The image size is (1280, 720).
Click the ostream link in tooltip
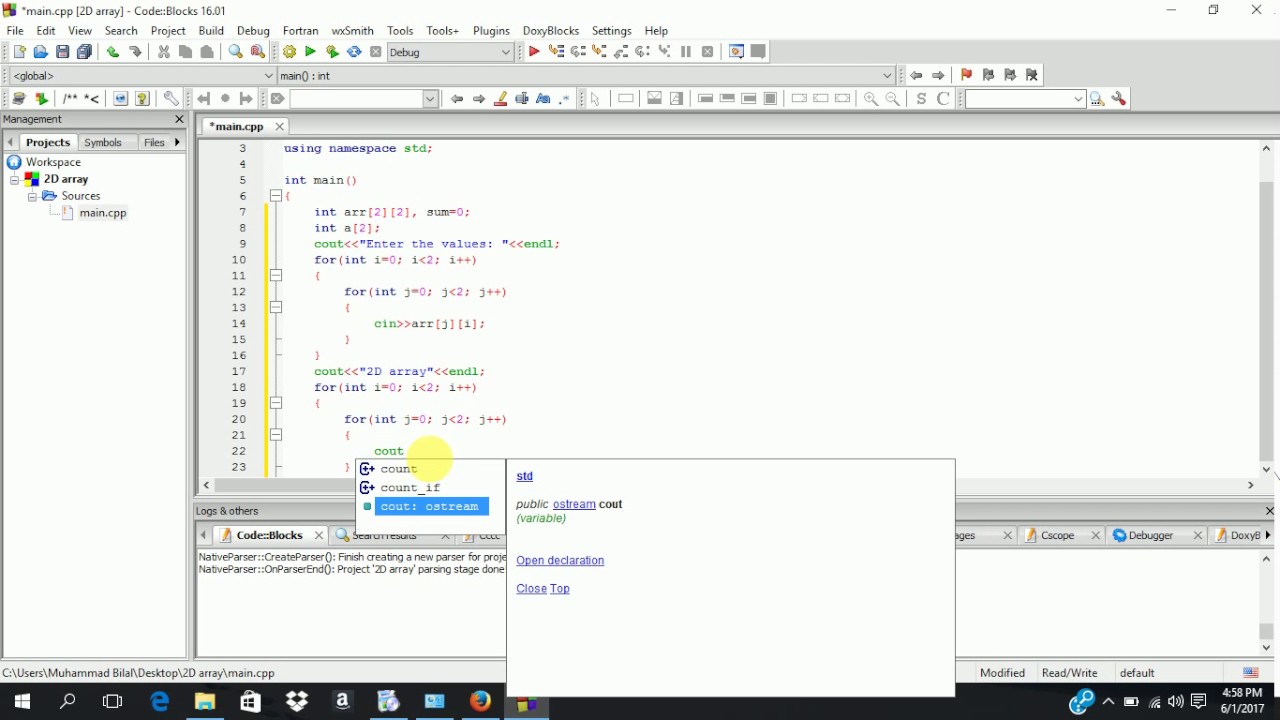574,504
